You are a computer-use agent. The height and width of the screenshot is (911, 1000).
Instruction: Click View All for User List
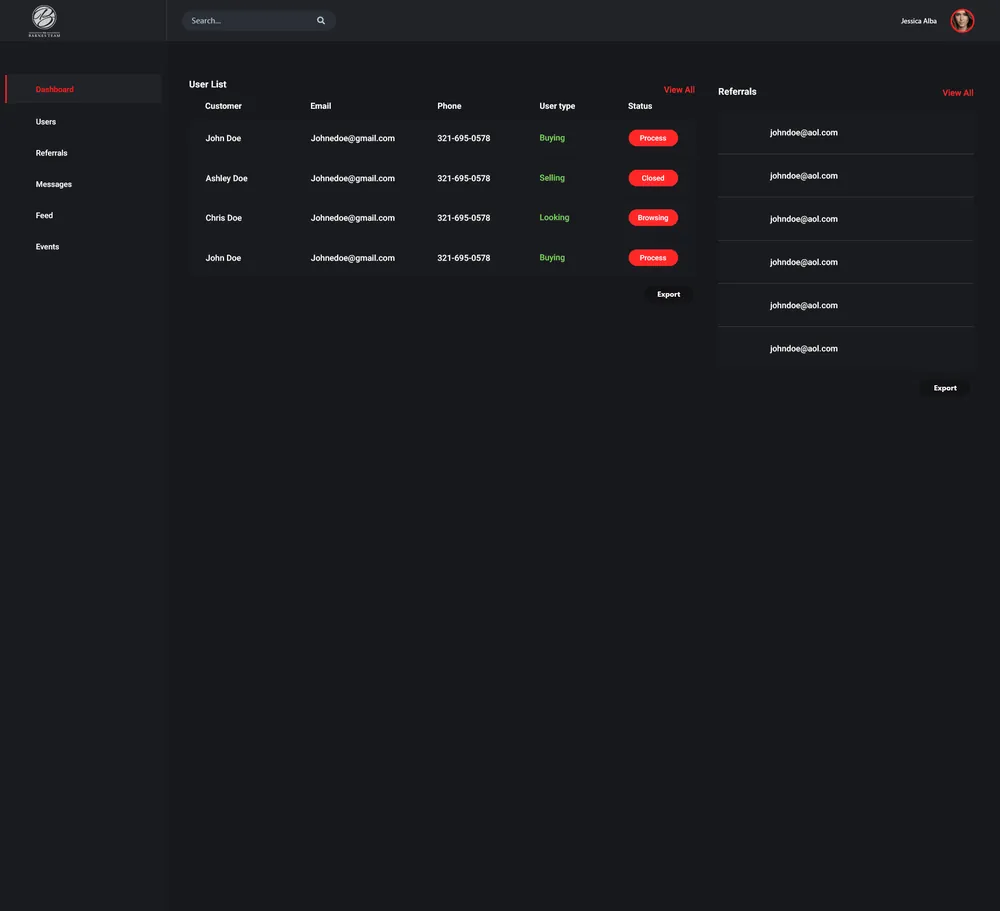[679, 90]
